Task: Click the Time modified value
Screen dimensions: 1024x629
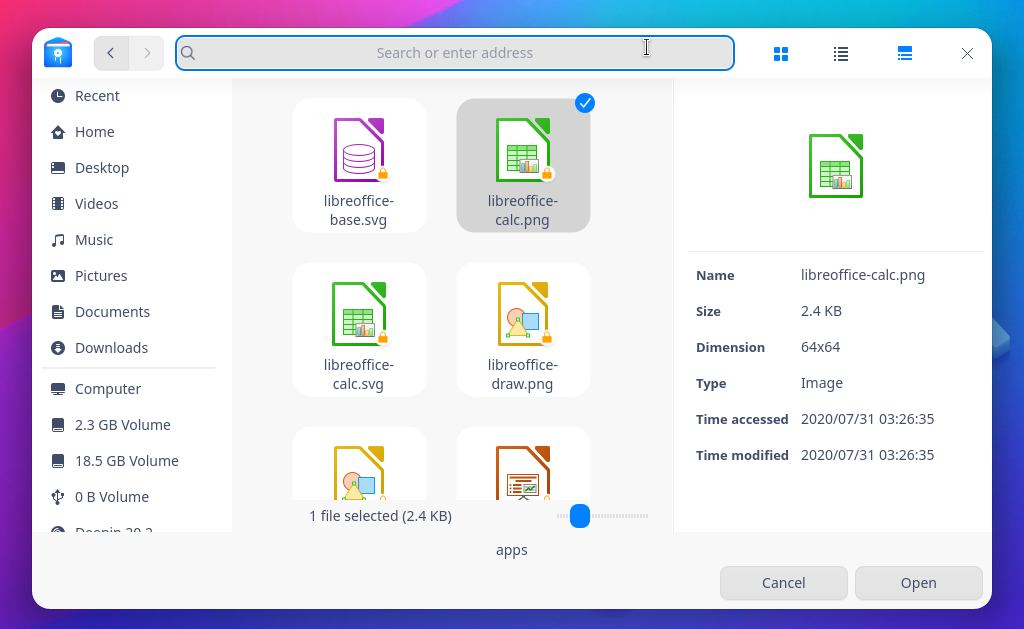Action: (867, 455)
